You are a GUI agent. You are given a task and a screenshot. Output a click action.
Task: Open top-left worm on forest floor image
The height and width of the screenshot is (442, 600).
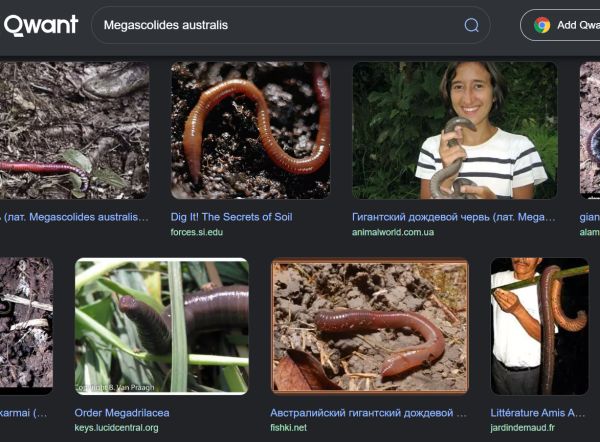[x=74, y=130]
